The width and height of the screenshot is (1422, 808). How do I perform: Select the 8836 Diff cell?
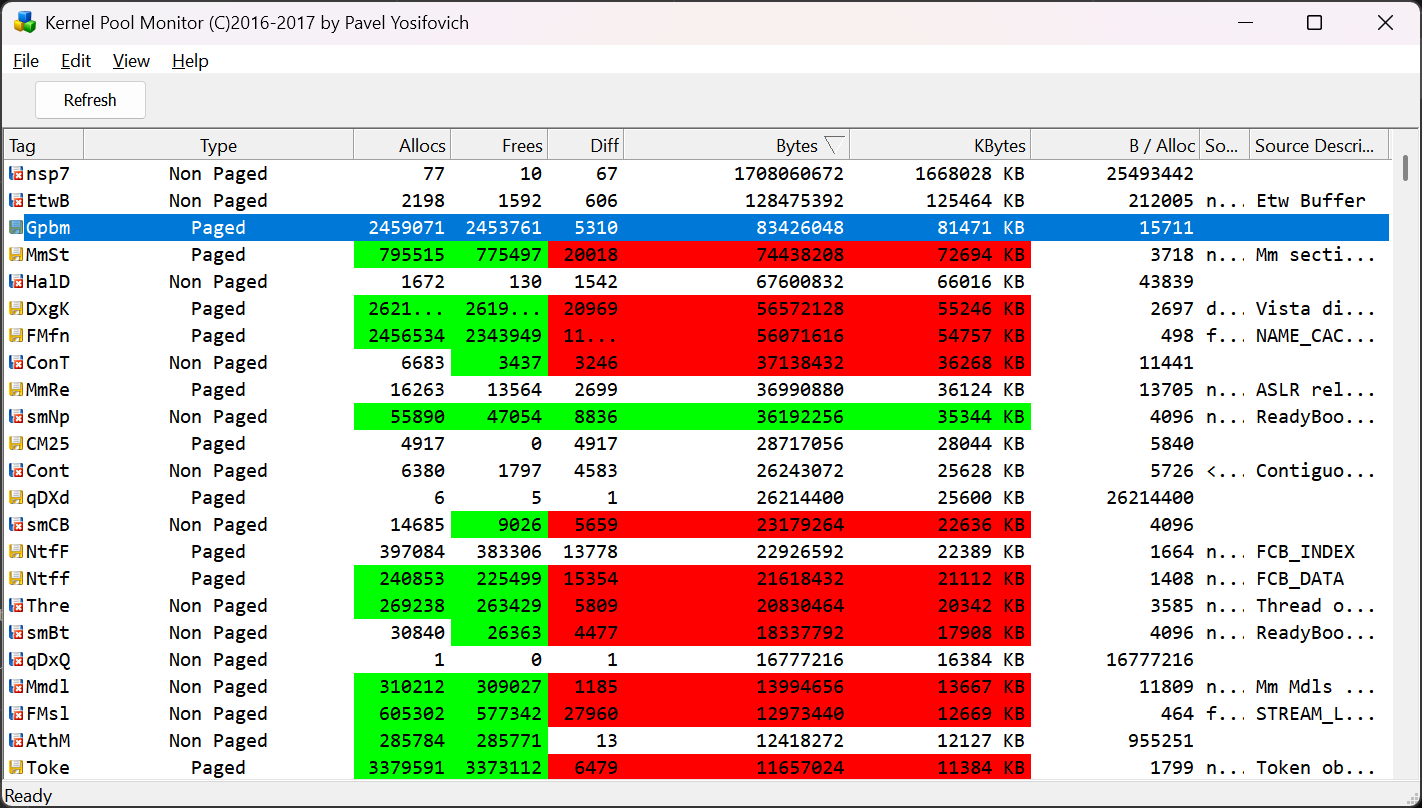coord(585,417)
